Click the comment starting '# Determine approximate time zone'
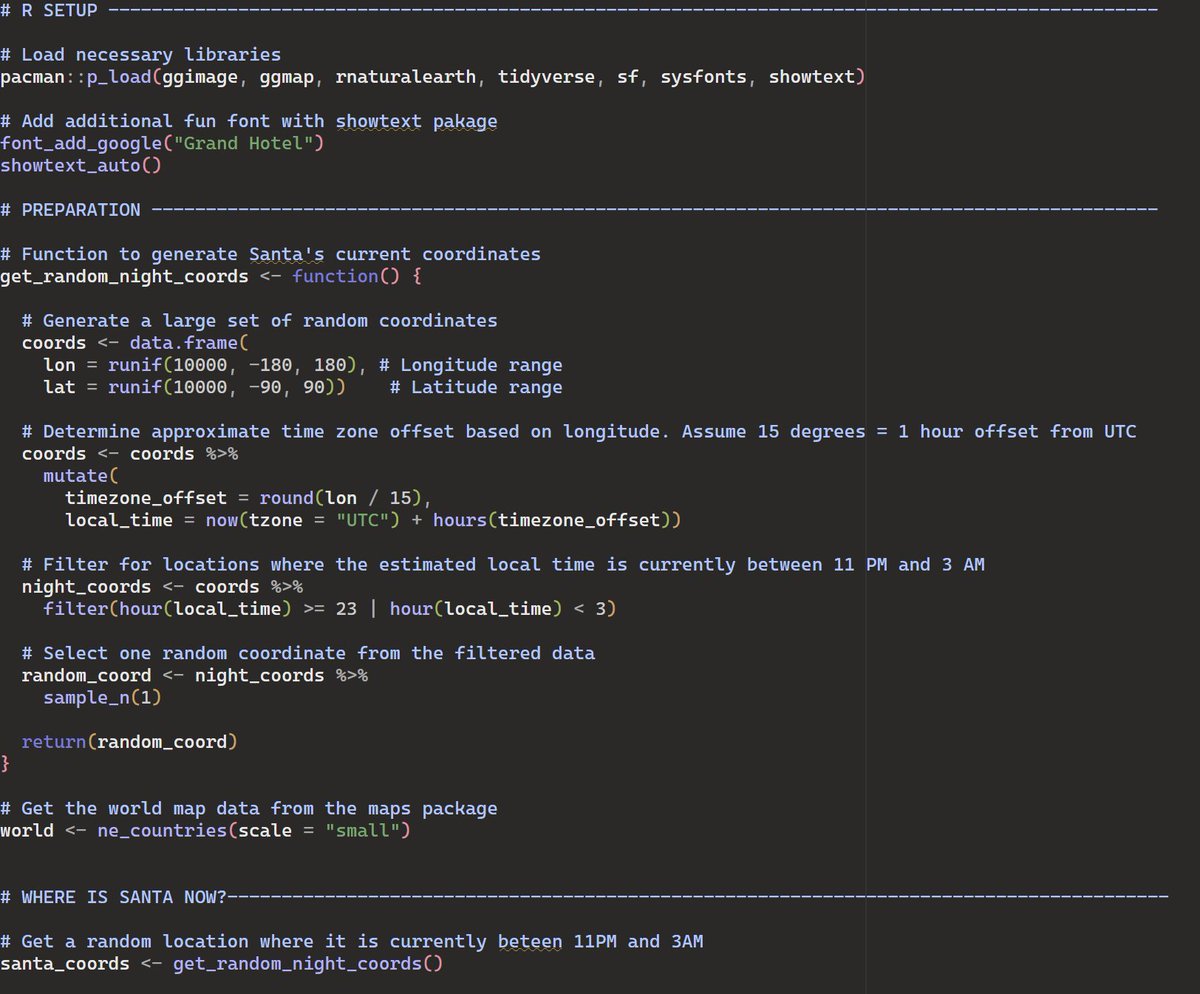 579,431
